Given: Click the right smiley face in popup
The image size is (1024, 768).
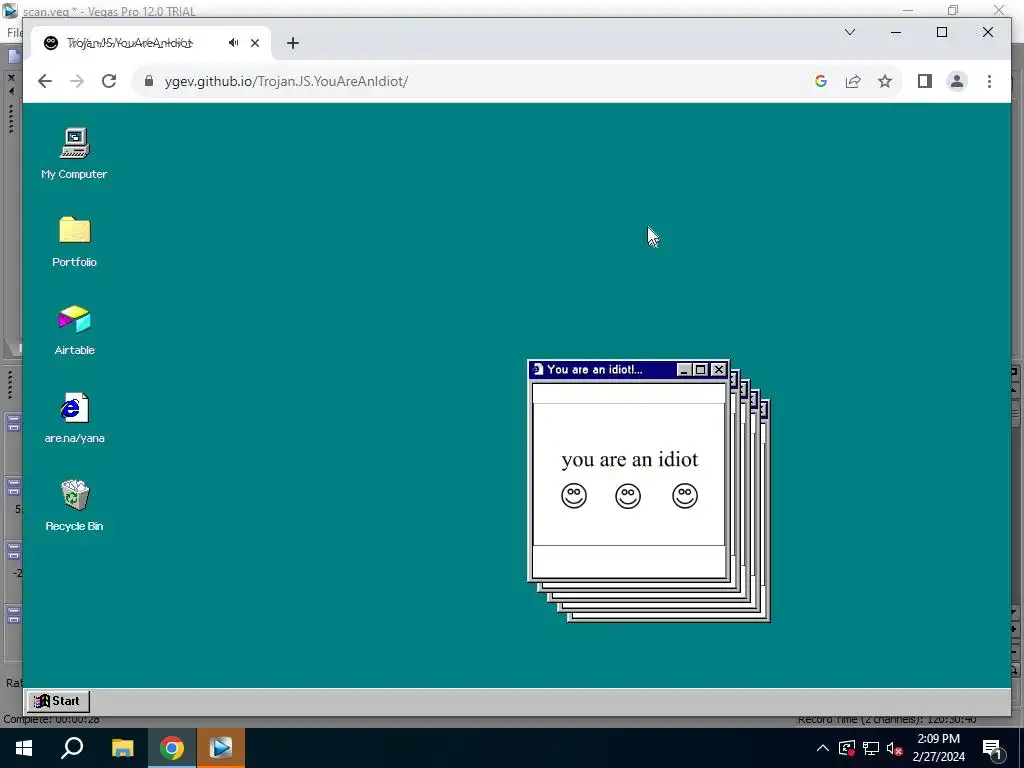Looking at the screenshot, I should tap(685, 496).
